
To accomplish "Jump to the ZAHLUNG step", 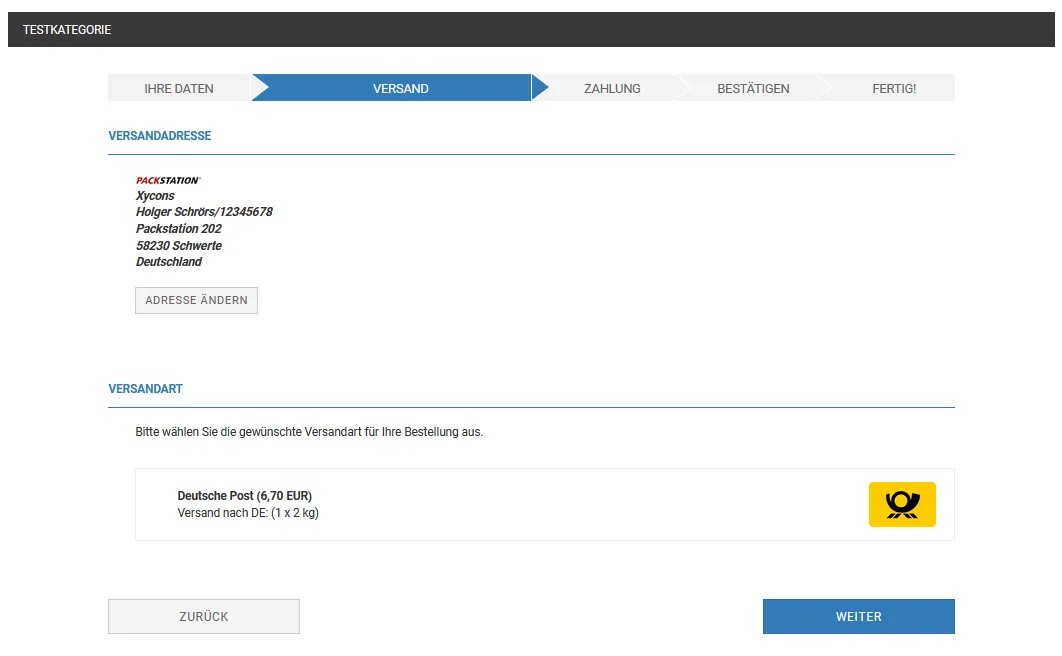I will click(612, 88).
